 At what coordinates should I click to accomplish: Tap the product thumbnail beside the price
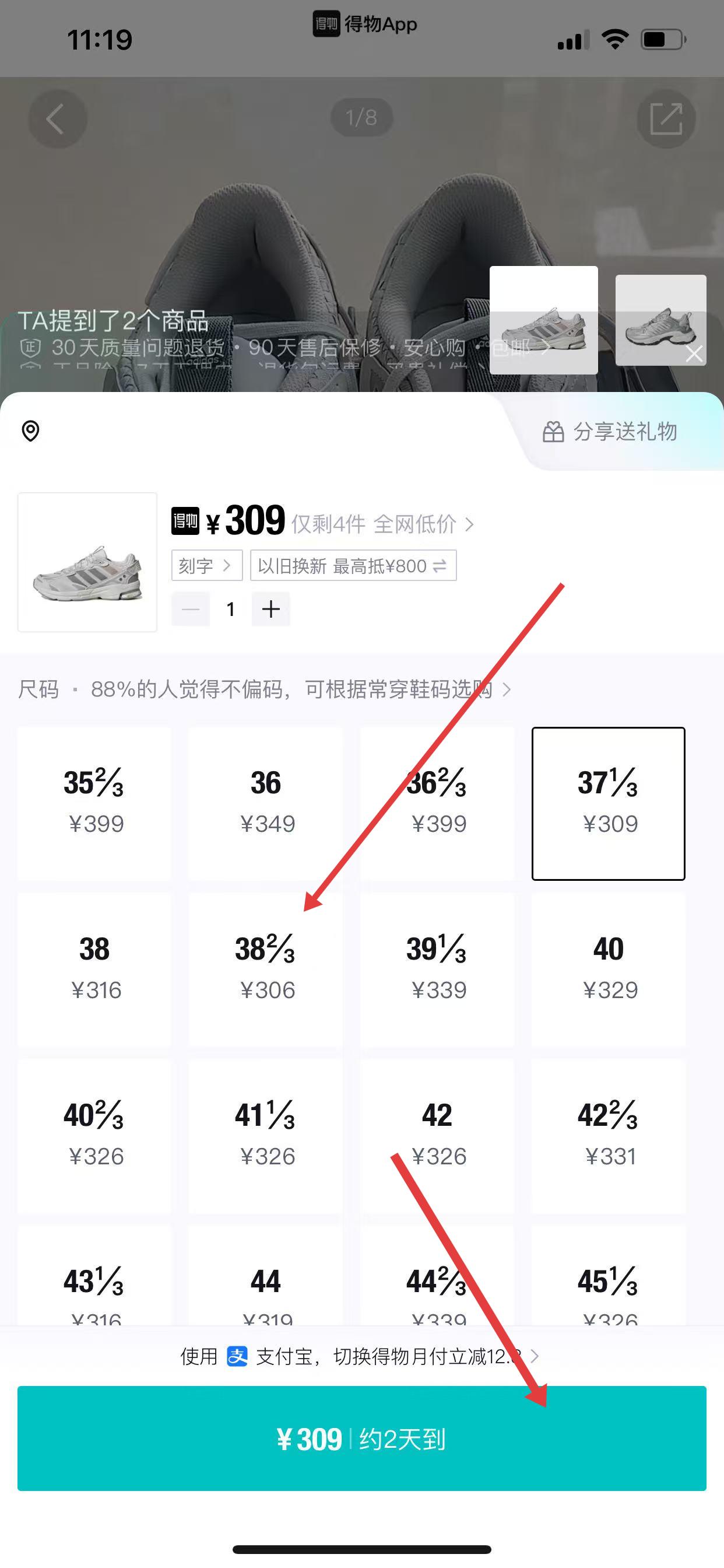(87, 562)
